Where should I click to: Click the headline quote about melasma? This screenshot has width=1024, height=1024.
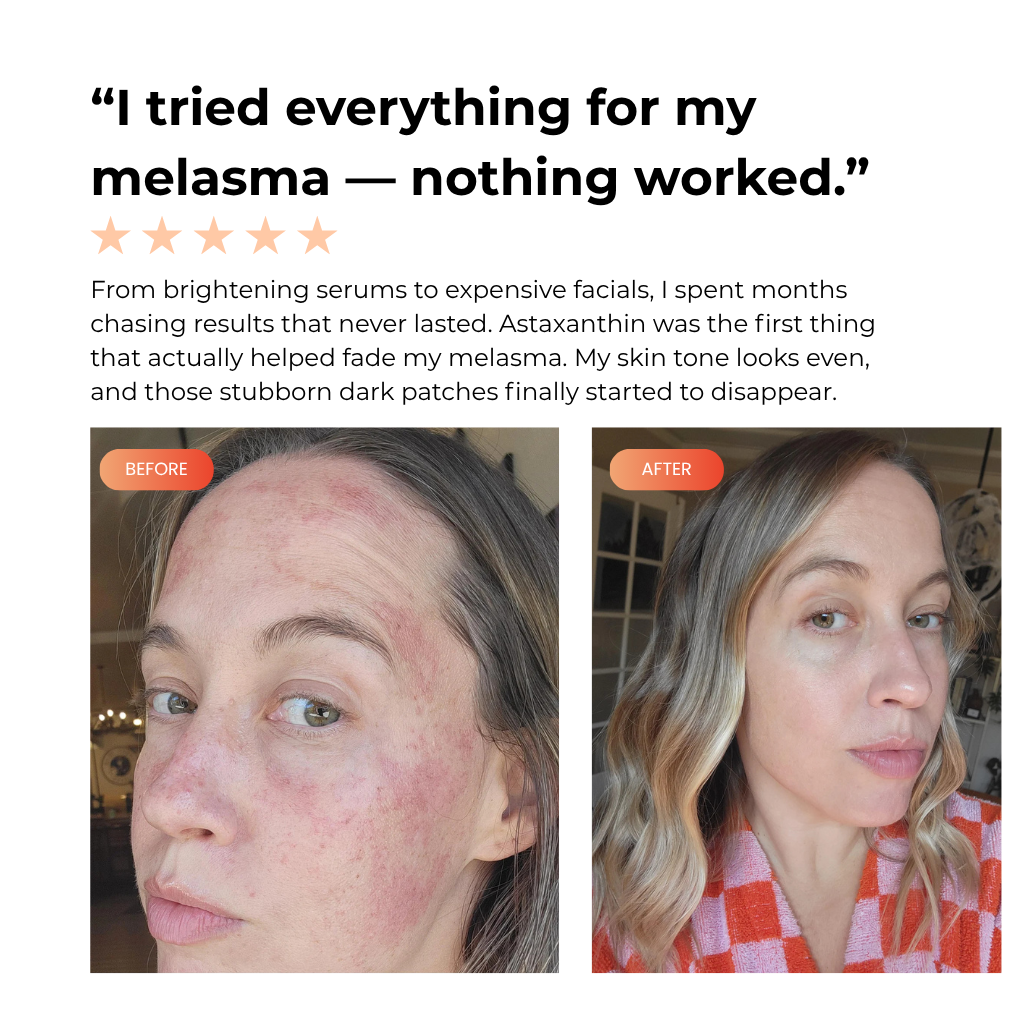pos(480,144)
